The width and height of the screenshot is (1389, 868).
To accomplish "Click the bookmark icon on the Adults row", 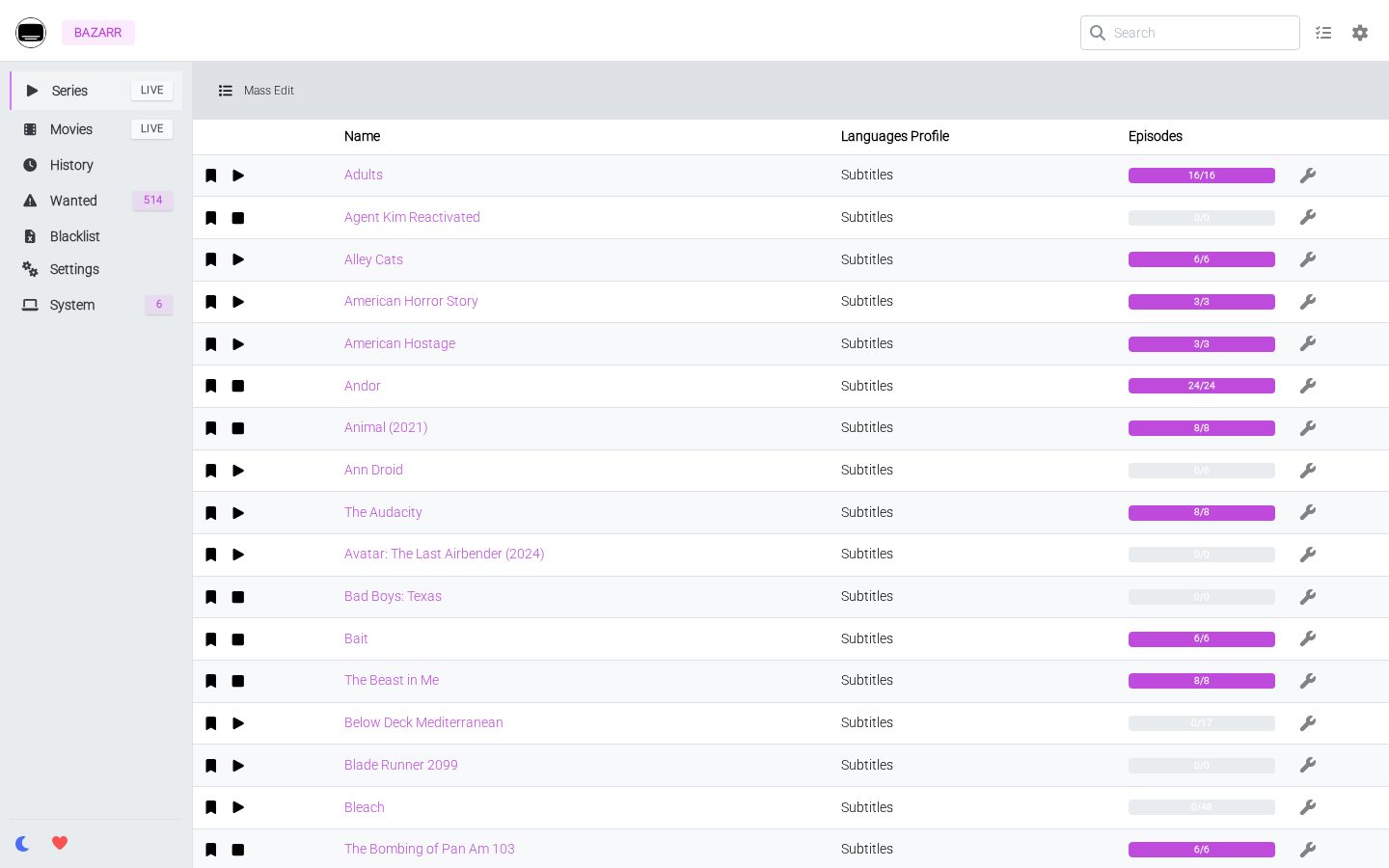I will tap(211, 176).
